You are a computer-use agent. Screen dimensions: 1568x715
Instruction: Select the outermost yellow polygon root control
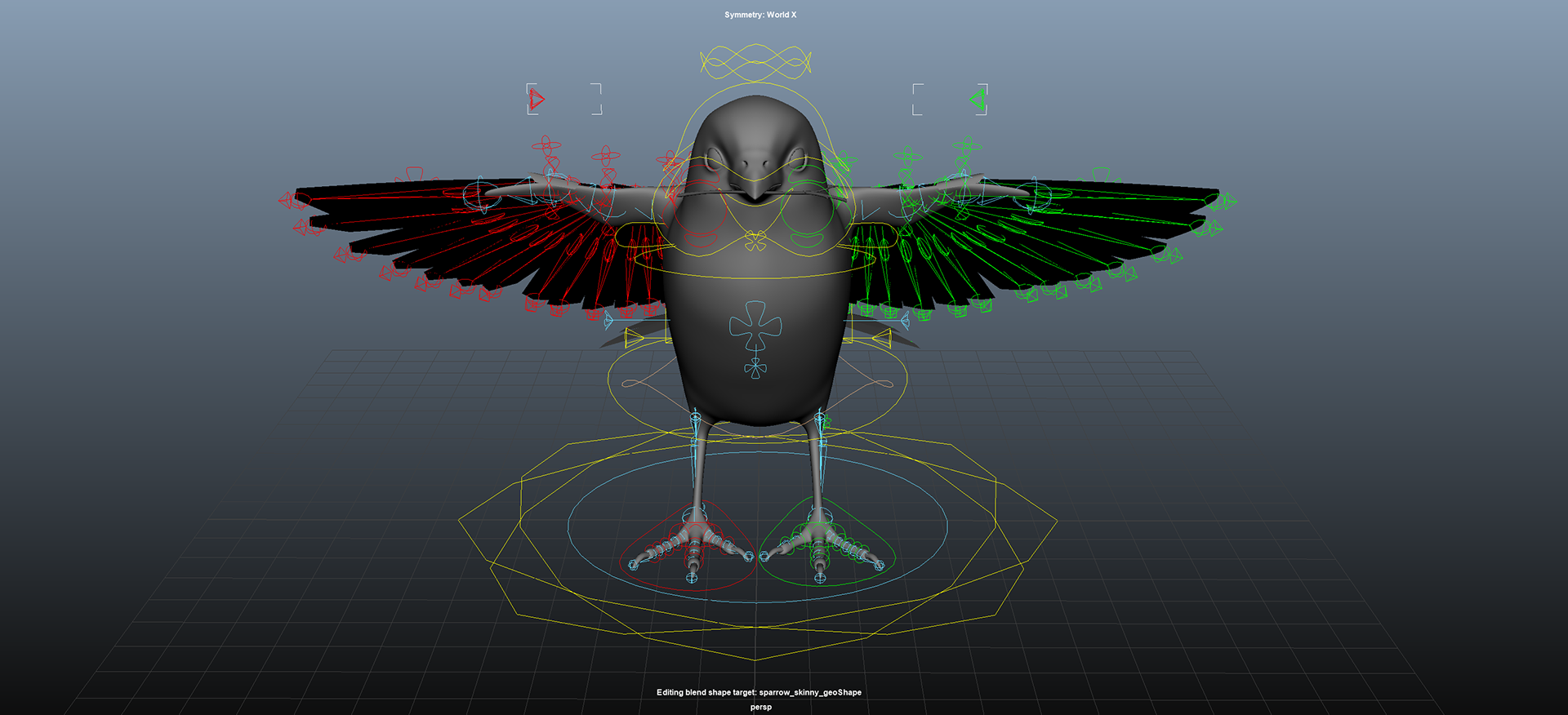(x=756, y=545)
